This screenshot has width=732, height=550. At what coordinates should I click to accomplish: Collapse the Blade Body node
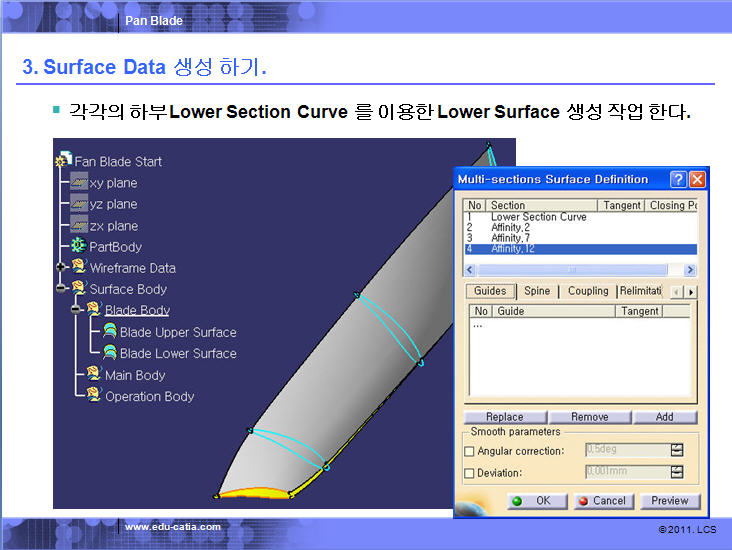tap(77, 310)
